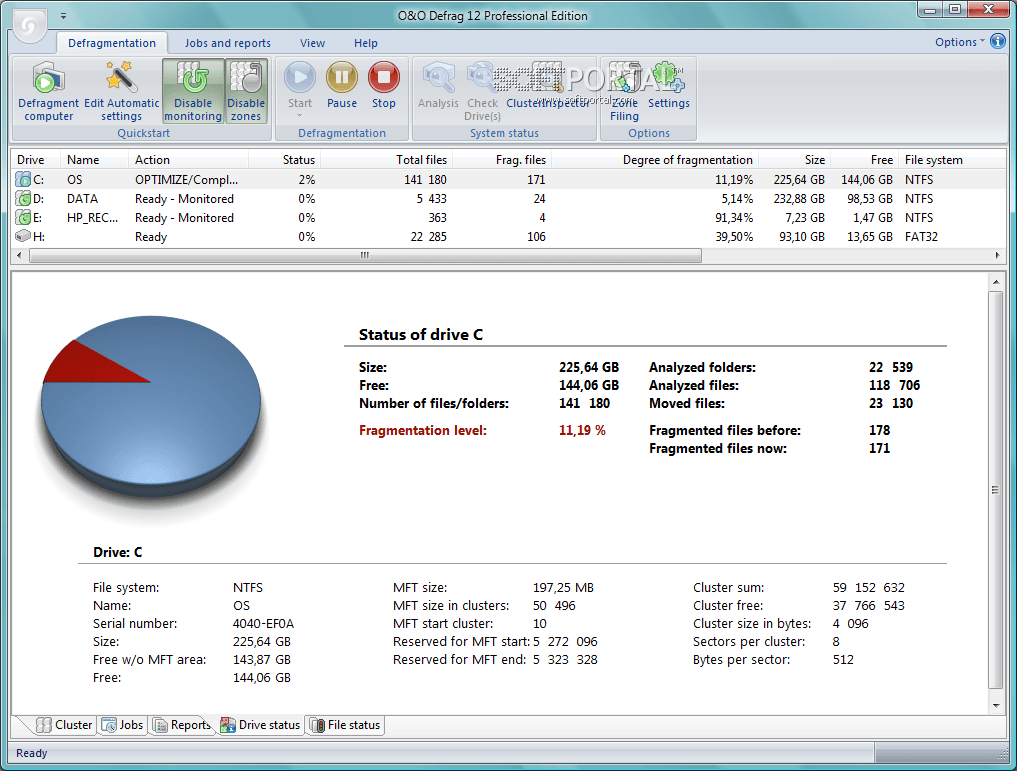Click drive list scroll left arrow
This screenshot has width=1017, height=771.
tap(19, 255)
